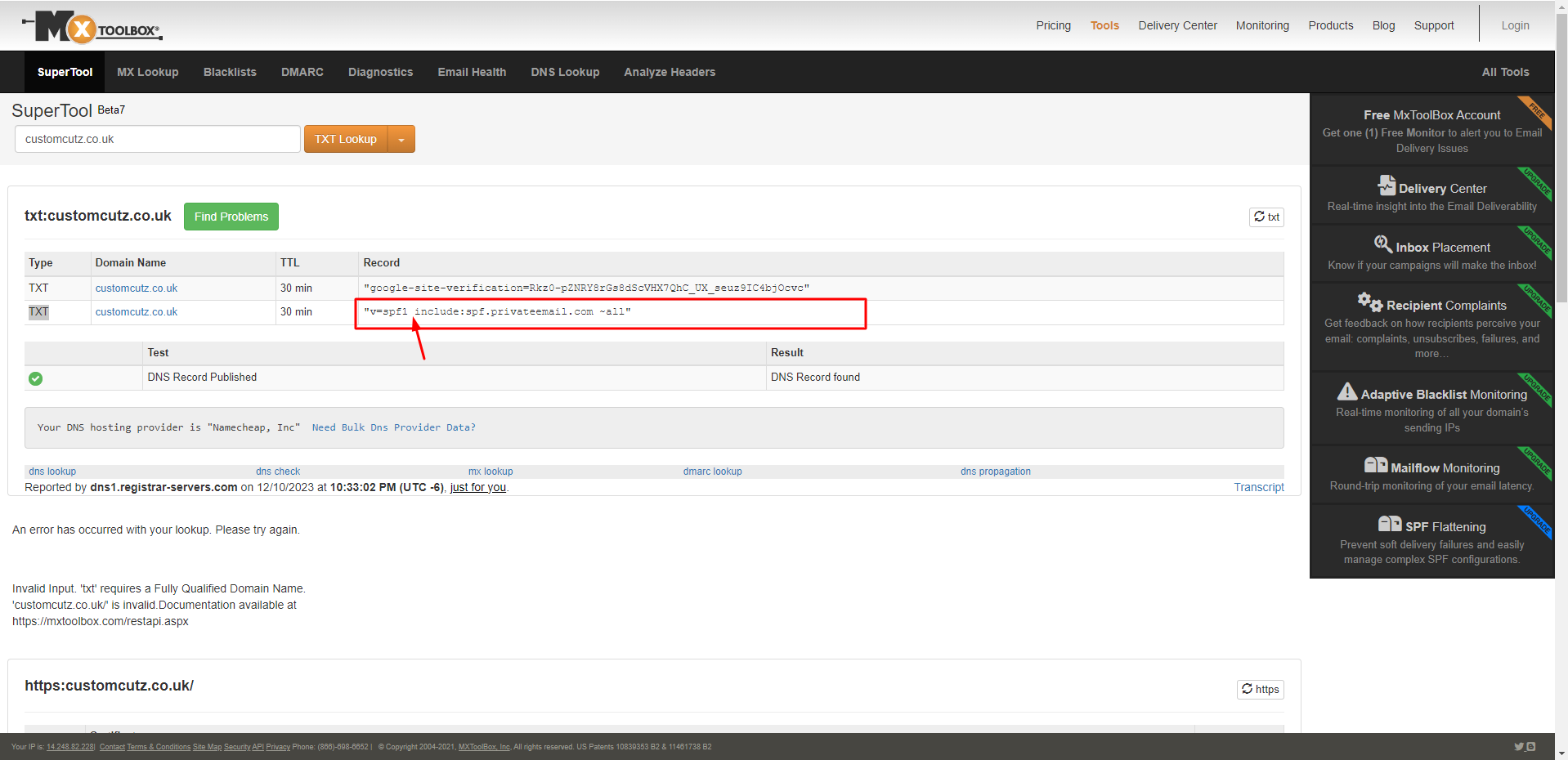Viewport: 1568px width, 760px height.
Task: Click the SPF Flattening mailbox icon
Action: [1390, 524]
